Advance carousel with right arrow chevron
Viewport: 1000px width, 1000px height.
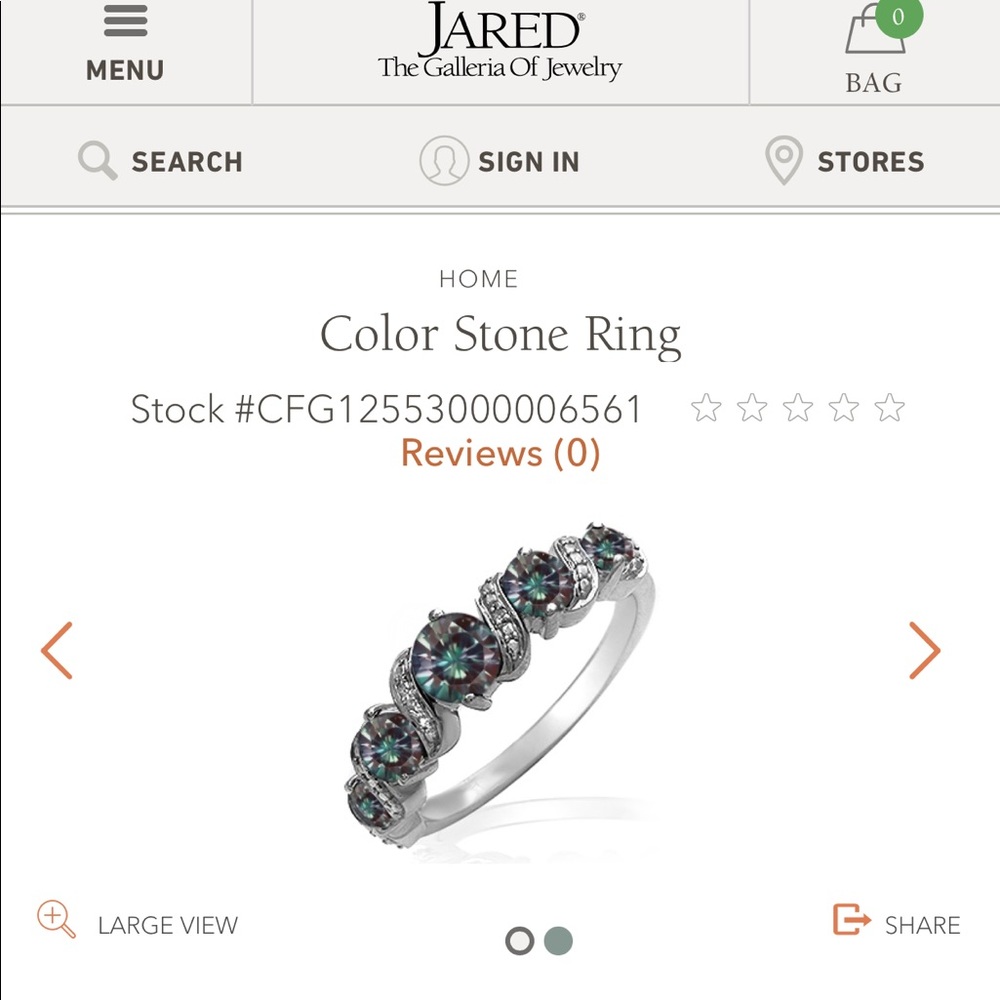(x=925, y=650)
